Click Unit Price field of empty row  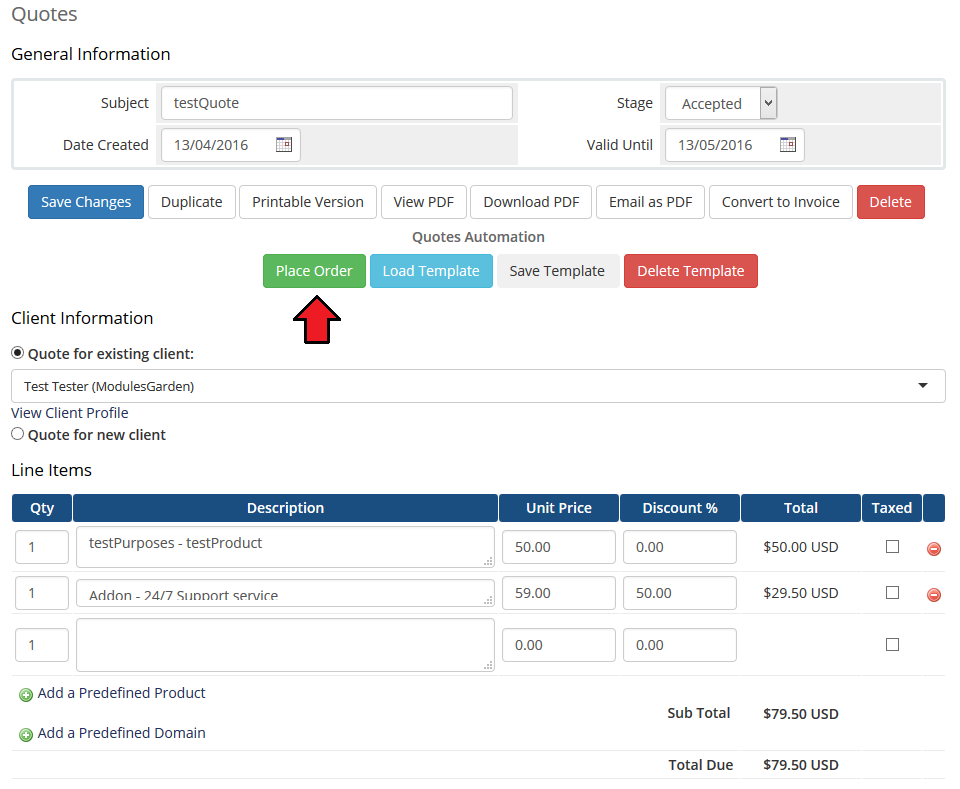558,645
